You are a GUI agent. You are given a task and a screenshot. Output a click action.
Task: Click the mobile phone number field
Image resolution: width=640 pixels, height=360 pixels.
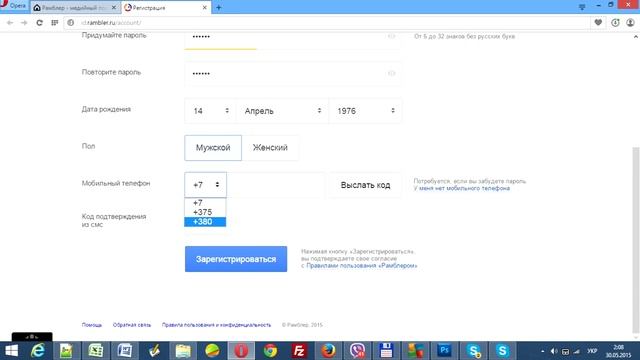click(276, 185)
